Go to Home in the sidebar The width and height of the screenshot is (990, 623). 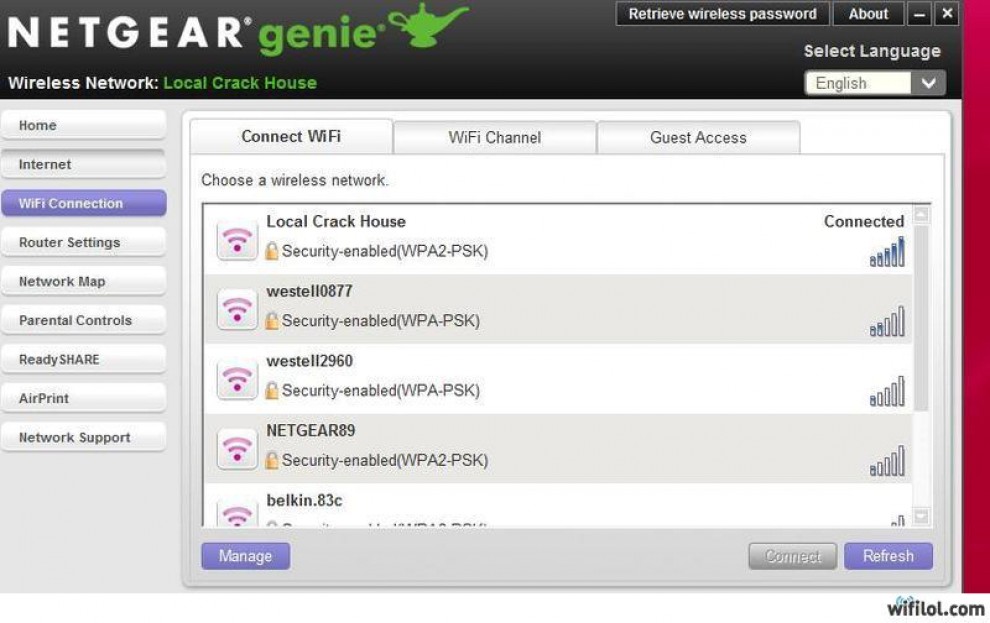pos(84,125)
